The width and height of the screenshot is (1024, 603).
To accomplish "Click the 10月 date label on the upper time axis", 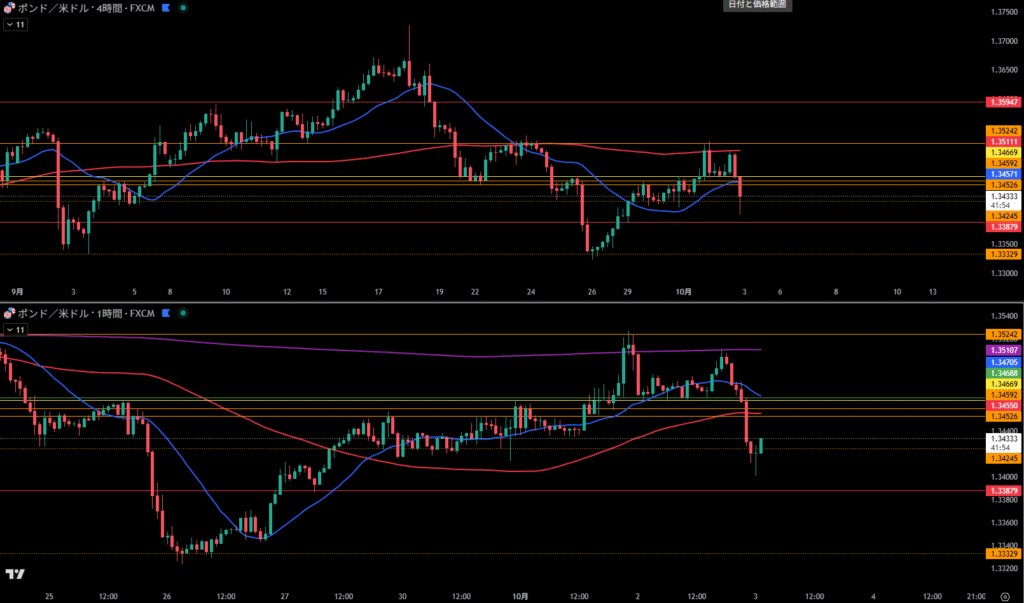I will click(684, 292).
